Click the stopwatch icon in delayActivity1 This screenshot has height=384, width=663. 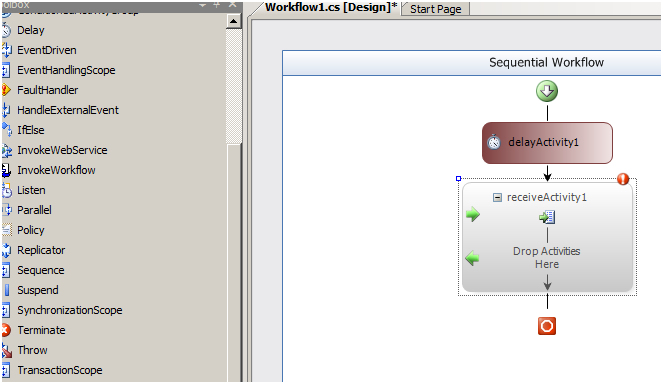tap(494, 142)
